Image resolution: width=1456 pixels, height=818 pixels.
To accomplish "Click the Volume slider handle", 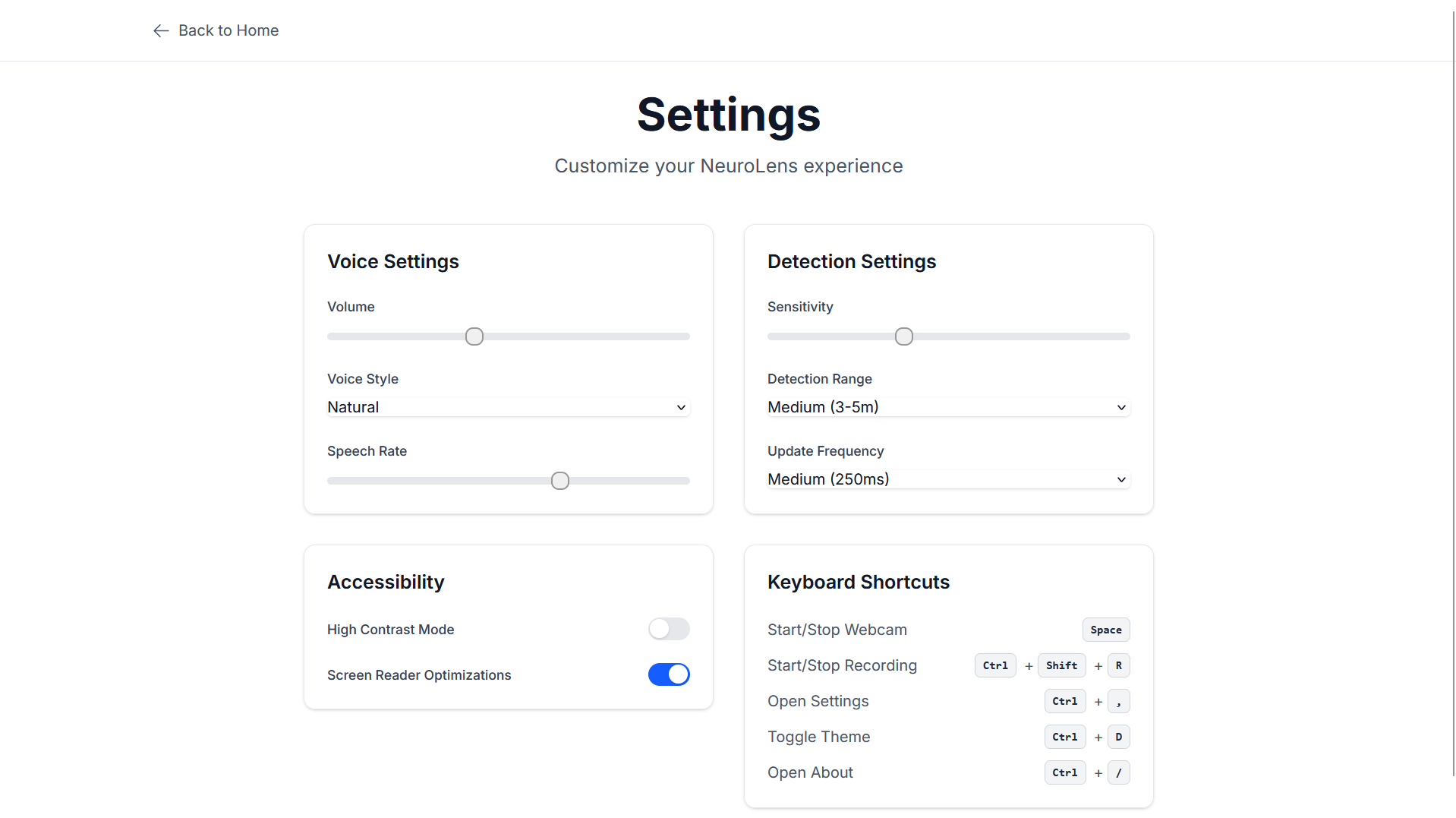I will tap(474, 336).
